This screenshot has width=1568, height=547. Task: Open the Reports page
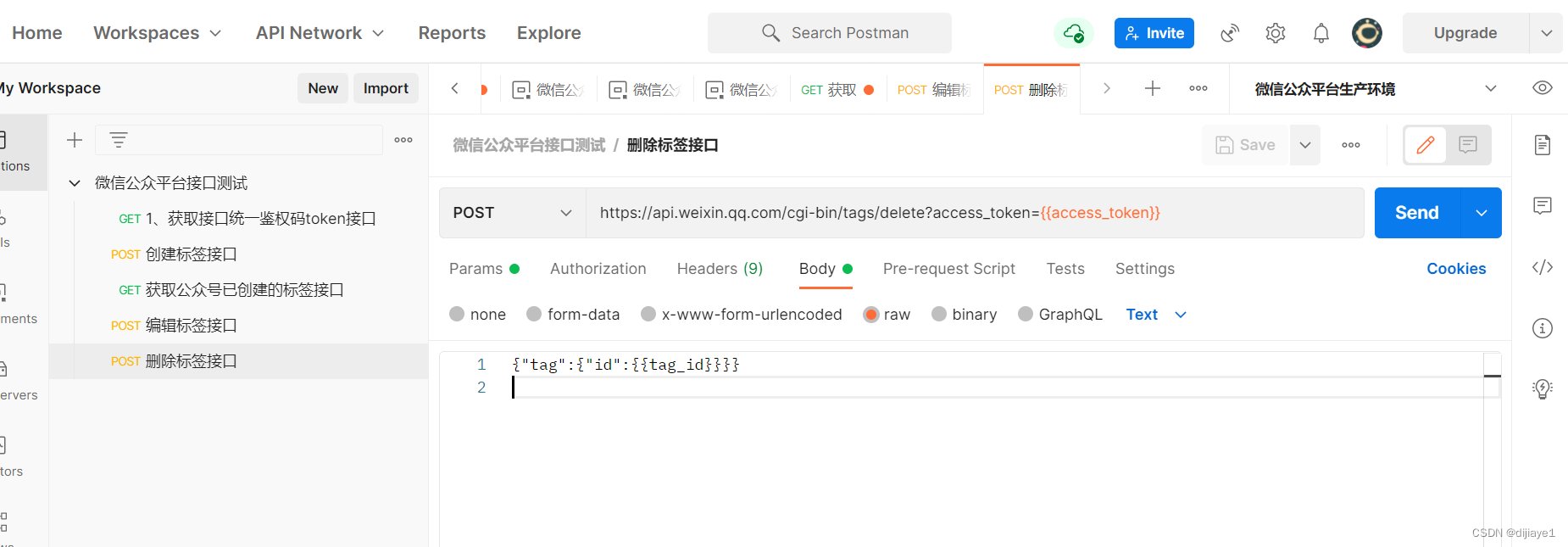pos(452,33)
